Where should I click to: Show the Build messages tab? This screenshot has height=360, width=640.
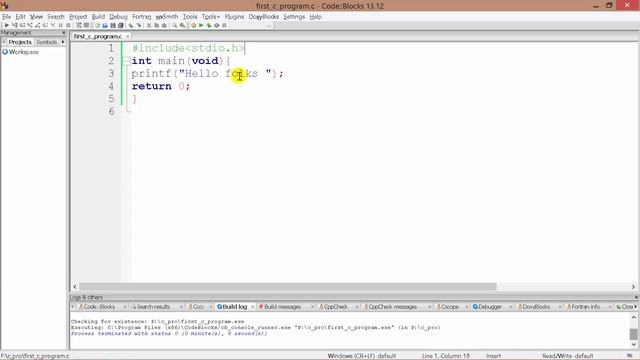point(282,307)
